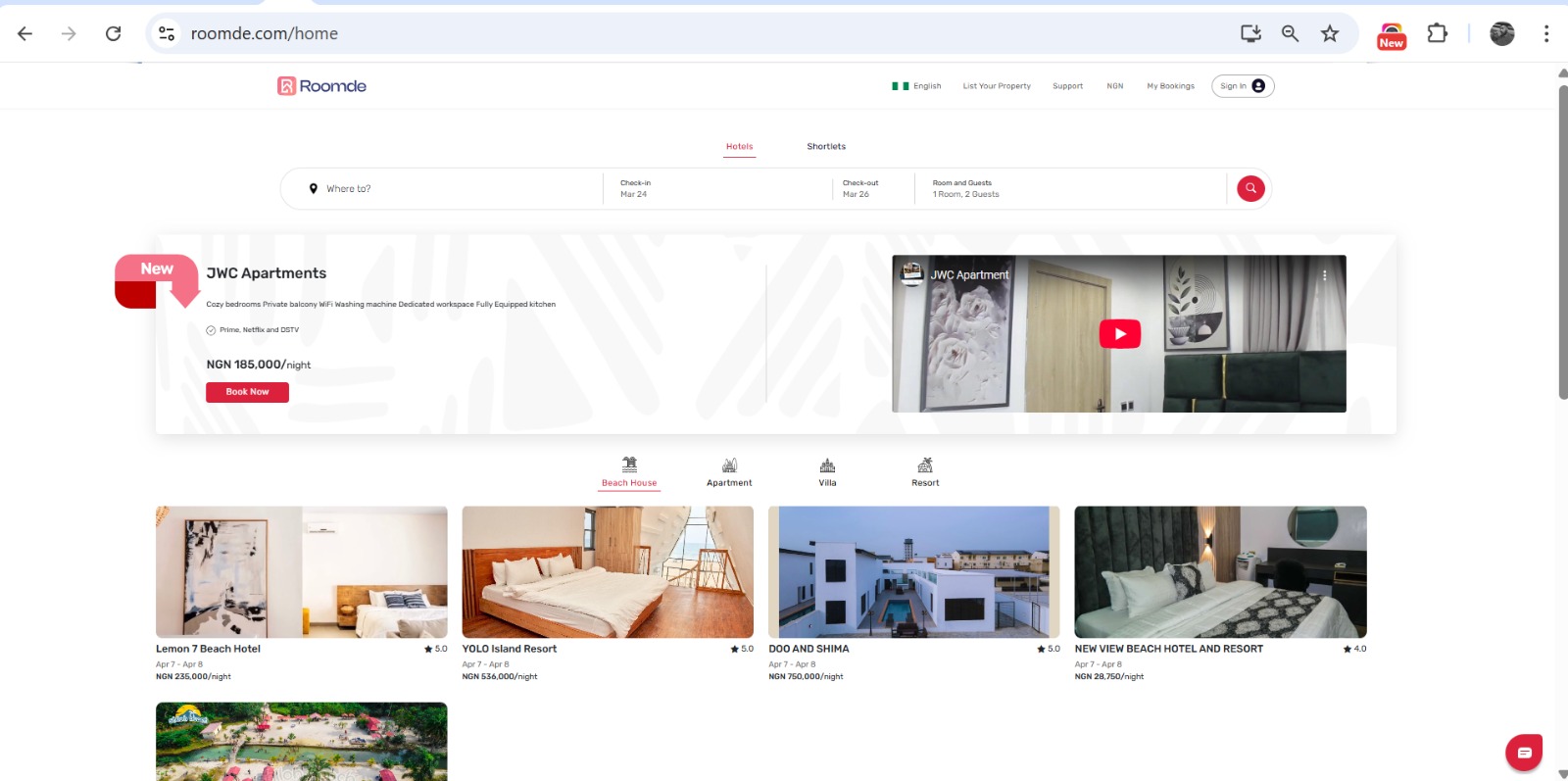The height and width of the screenshot is (781, 1568).
Task: Select the Apartment category
Action: (x=729, y=471)
